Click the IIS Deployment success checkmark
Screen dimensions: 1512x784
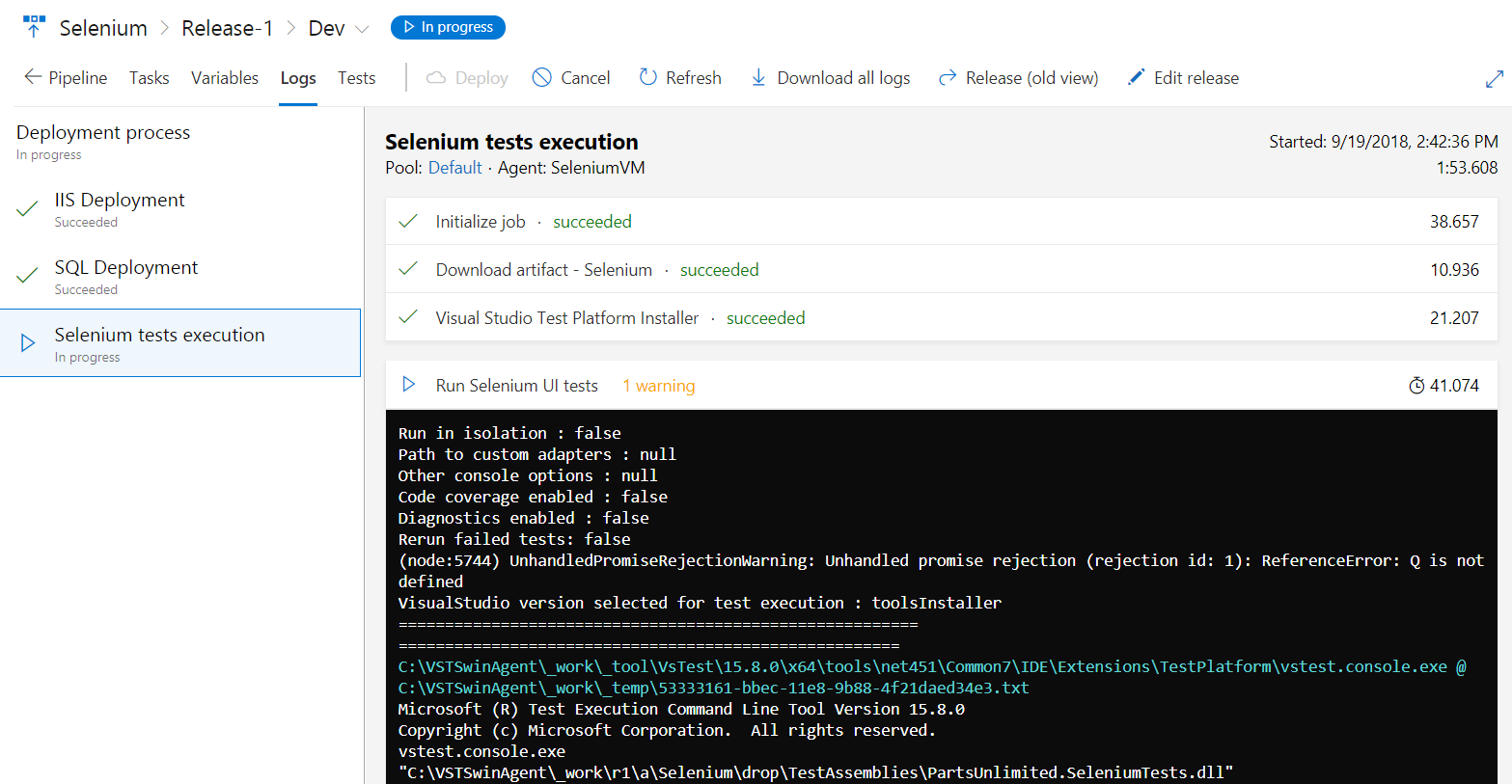[x=27, y=207]
